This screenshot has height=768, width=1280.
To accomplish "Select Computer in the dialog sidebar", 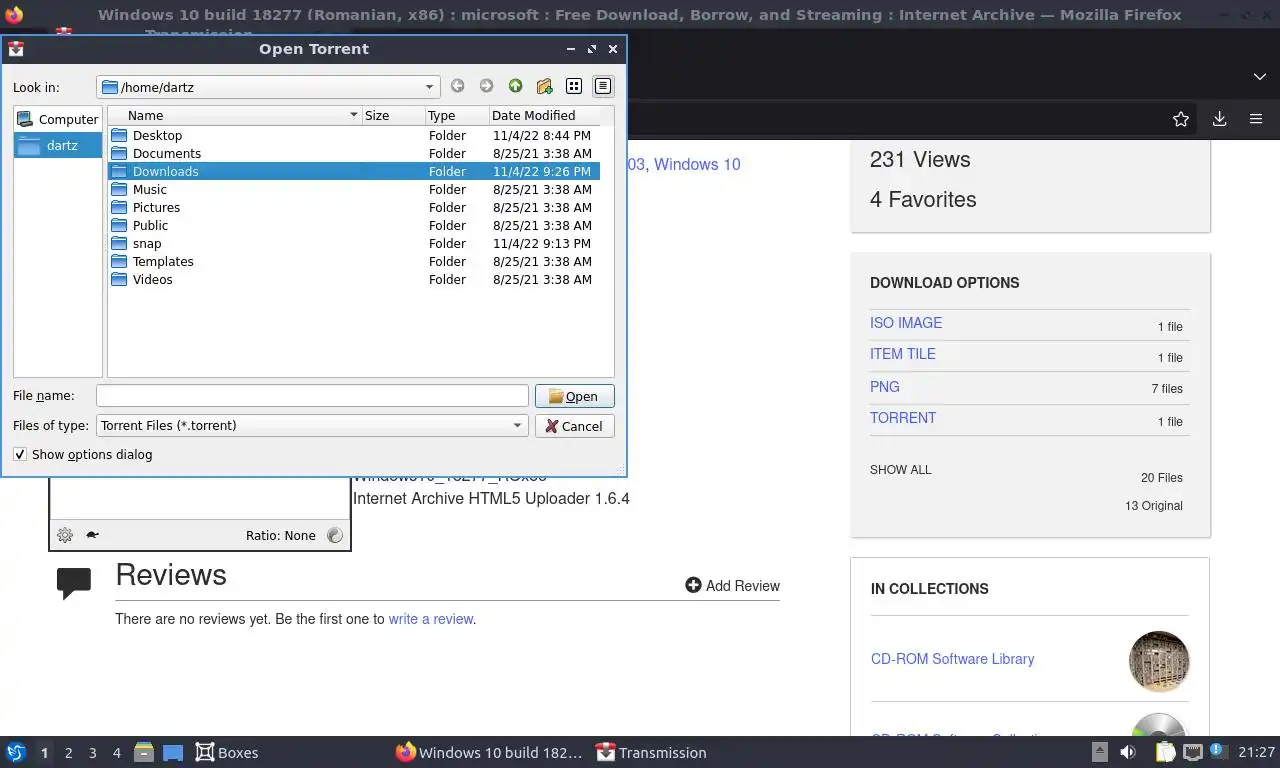I will [x=58, y=119].
